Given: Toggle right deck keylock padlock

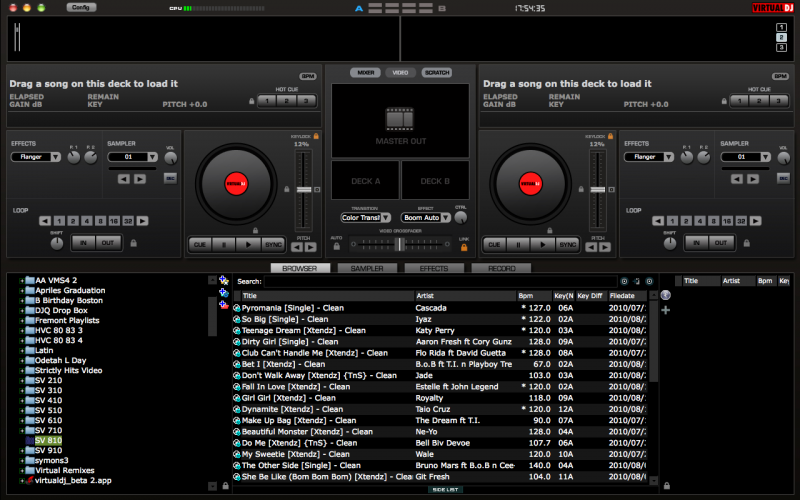Looking at the screenshot, I should (610, 136).
